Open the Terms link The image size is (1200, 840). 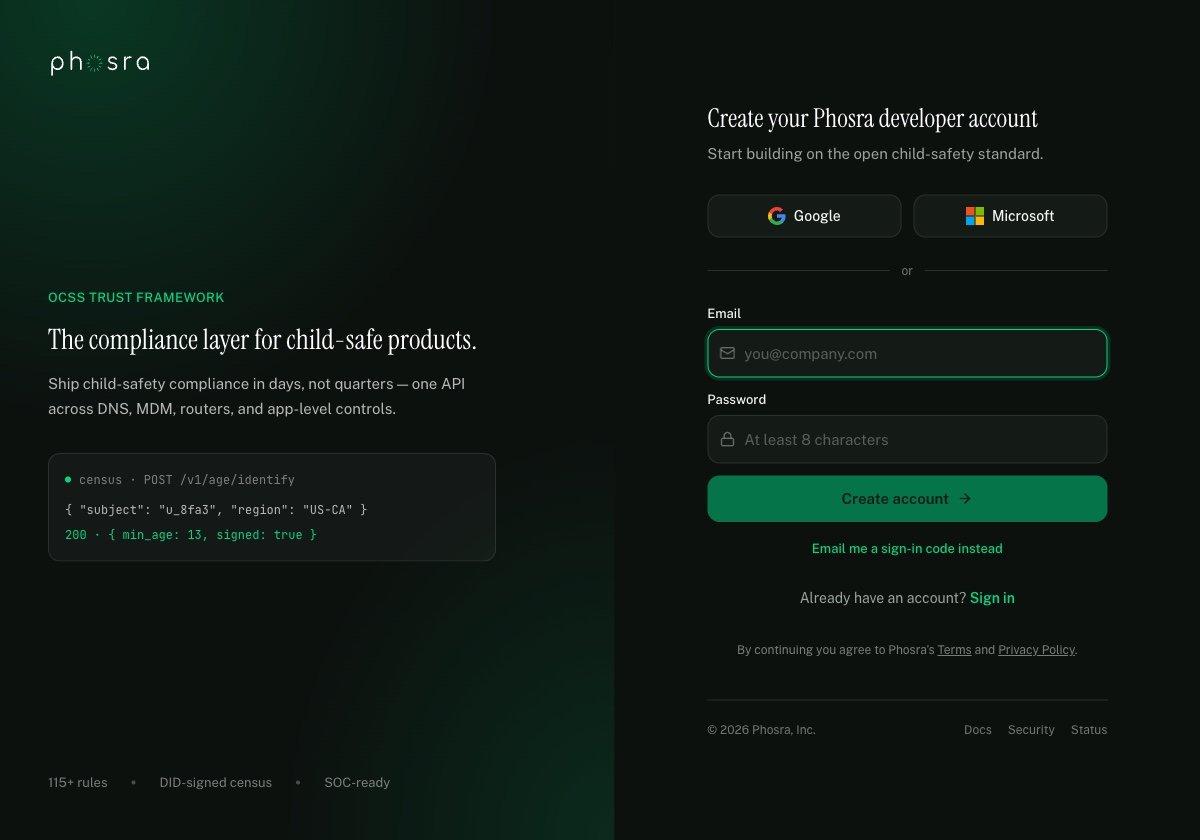tap(954, 650)
